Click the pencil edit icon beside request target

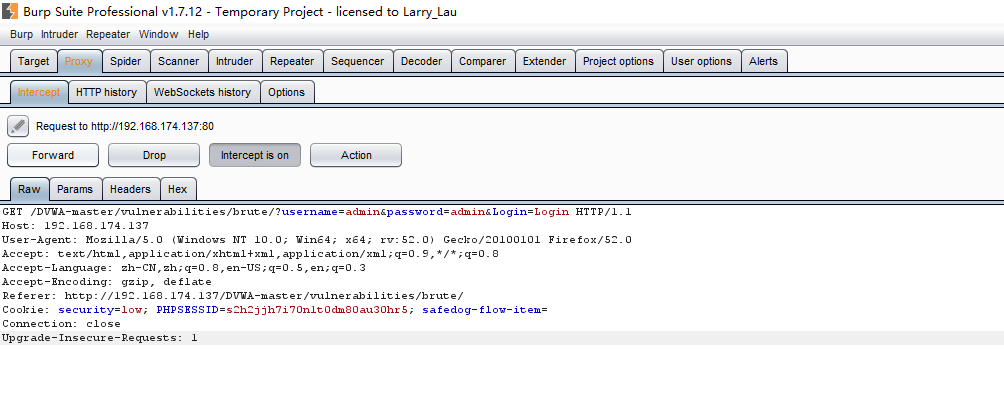18,126
